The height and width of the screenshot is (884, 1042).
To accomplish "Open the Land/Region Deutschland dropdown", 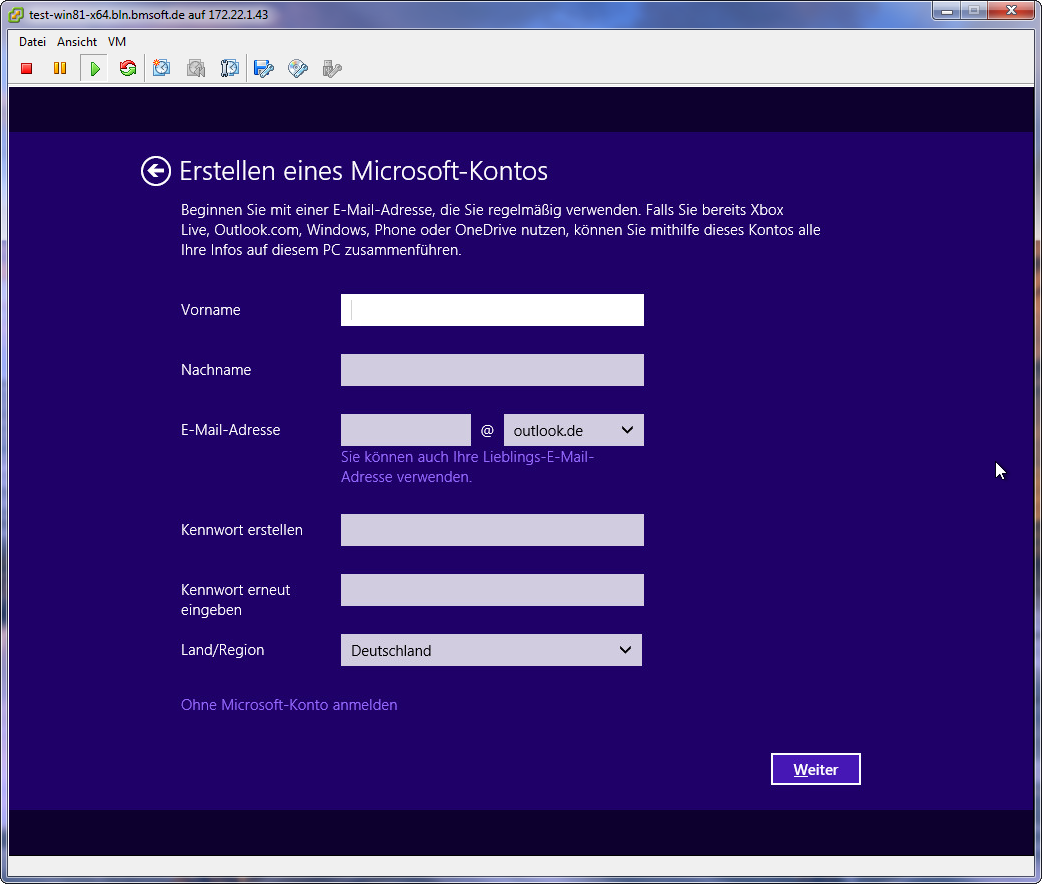I will coord(491,650).
